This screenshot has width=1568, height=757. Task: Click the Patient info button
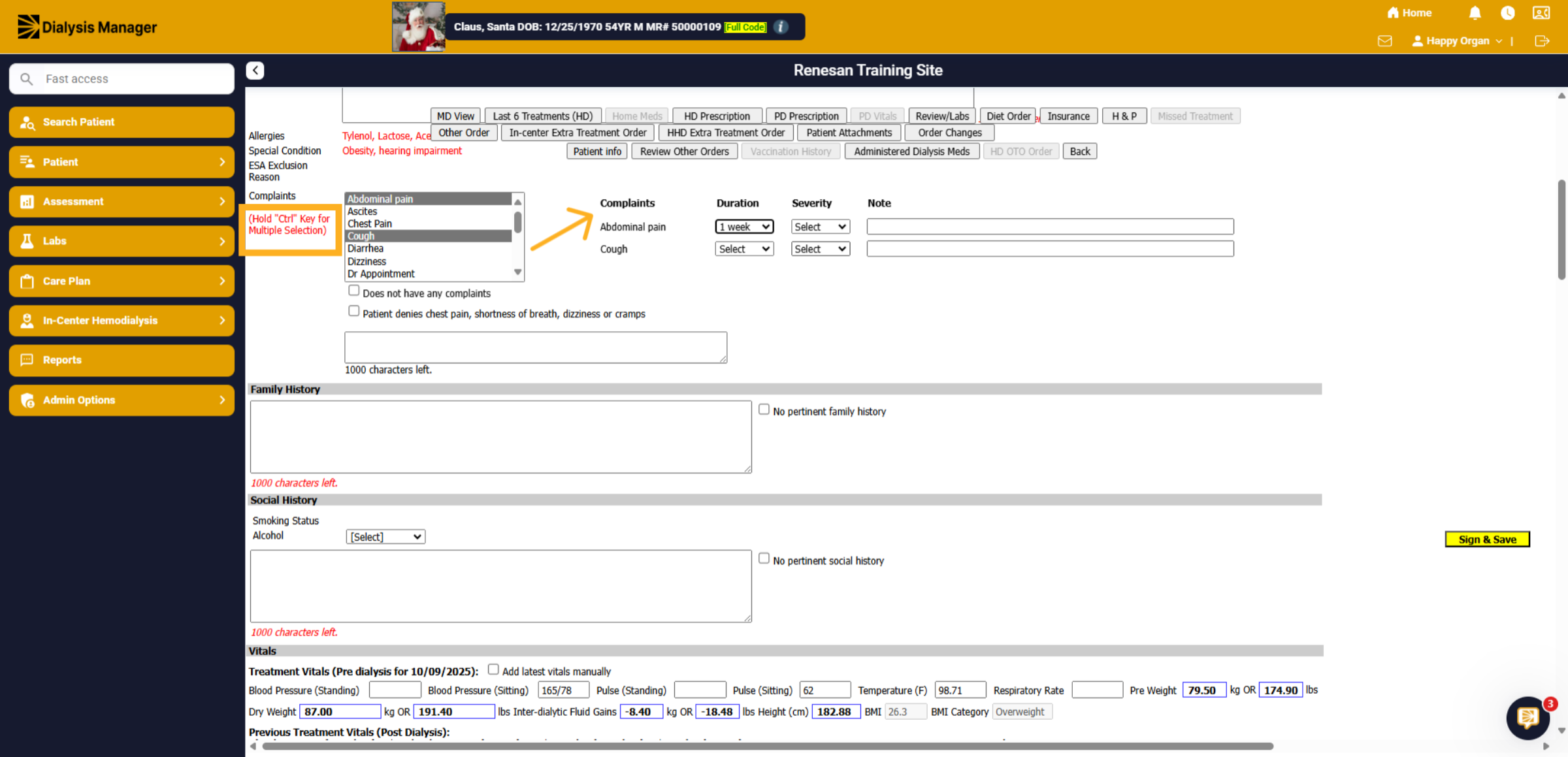pyautogui.click(x=597, y=152)
